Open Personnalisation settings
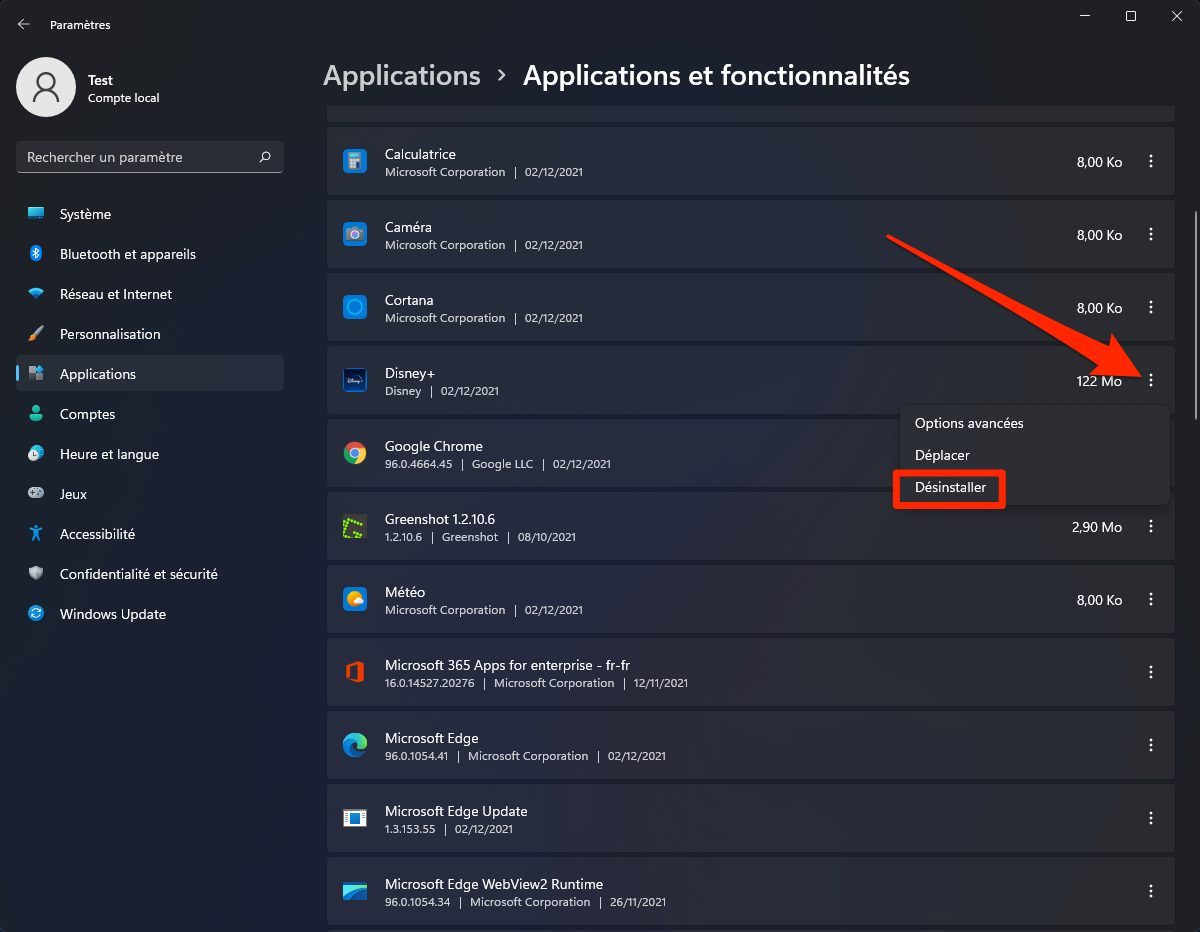This screenshot has height=932, width=1200. coord(150,334)
